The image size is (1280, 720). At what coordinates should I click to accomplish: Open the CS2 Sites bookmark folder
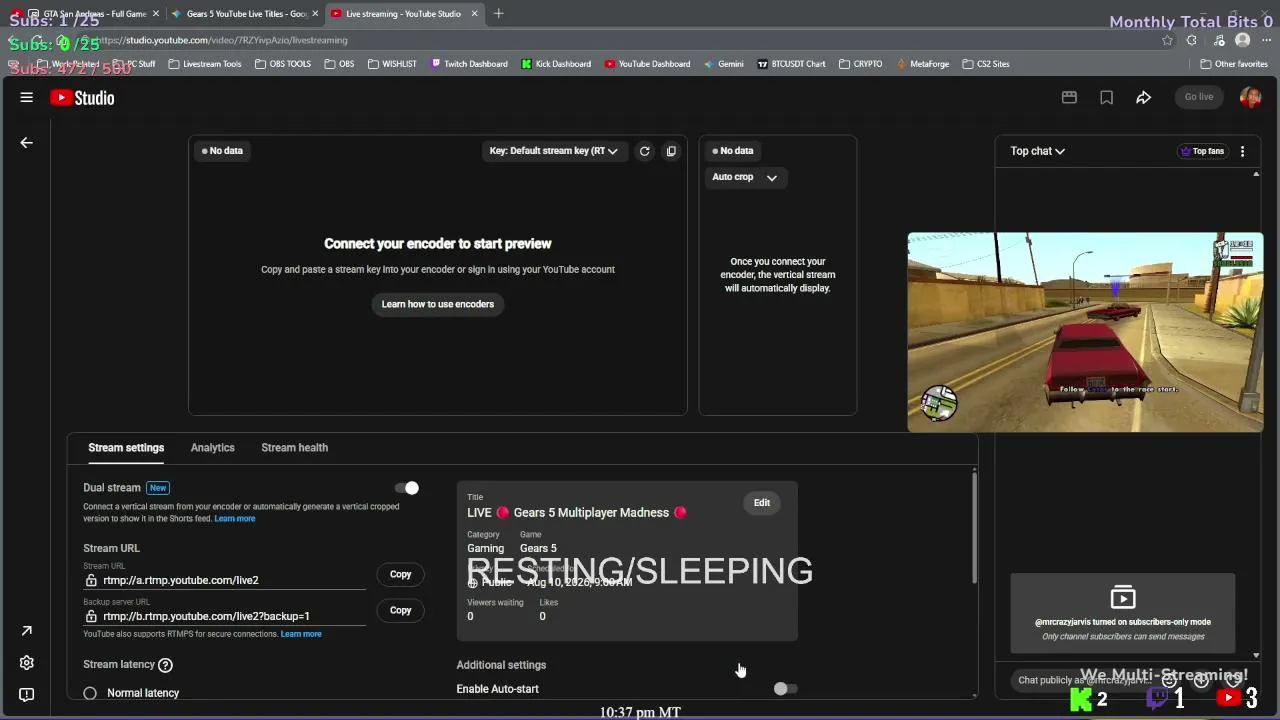tap(985, 64)
